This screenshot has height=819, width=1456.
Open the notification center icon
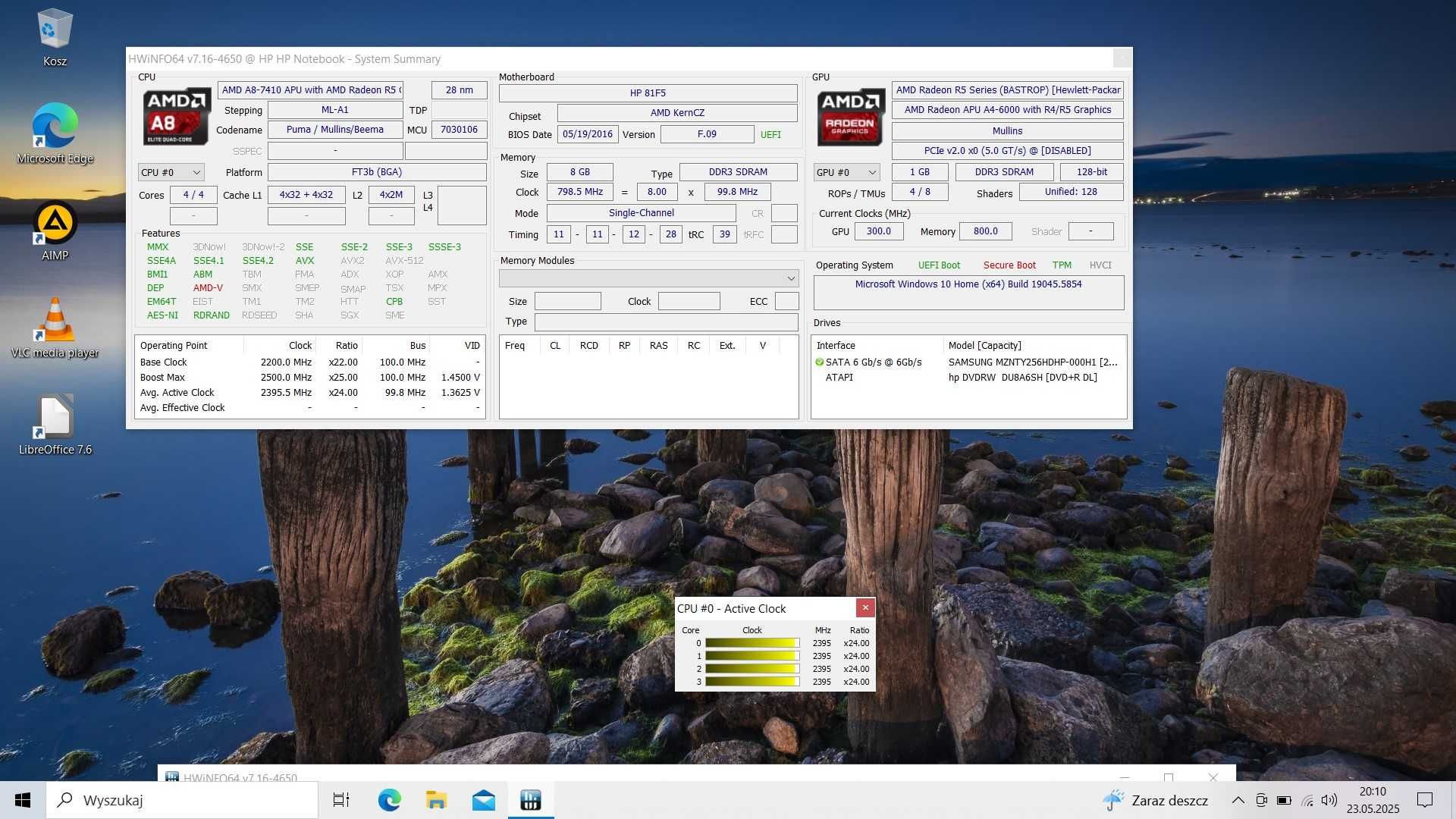pyautogui.click(x=1425, y=800)
